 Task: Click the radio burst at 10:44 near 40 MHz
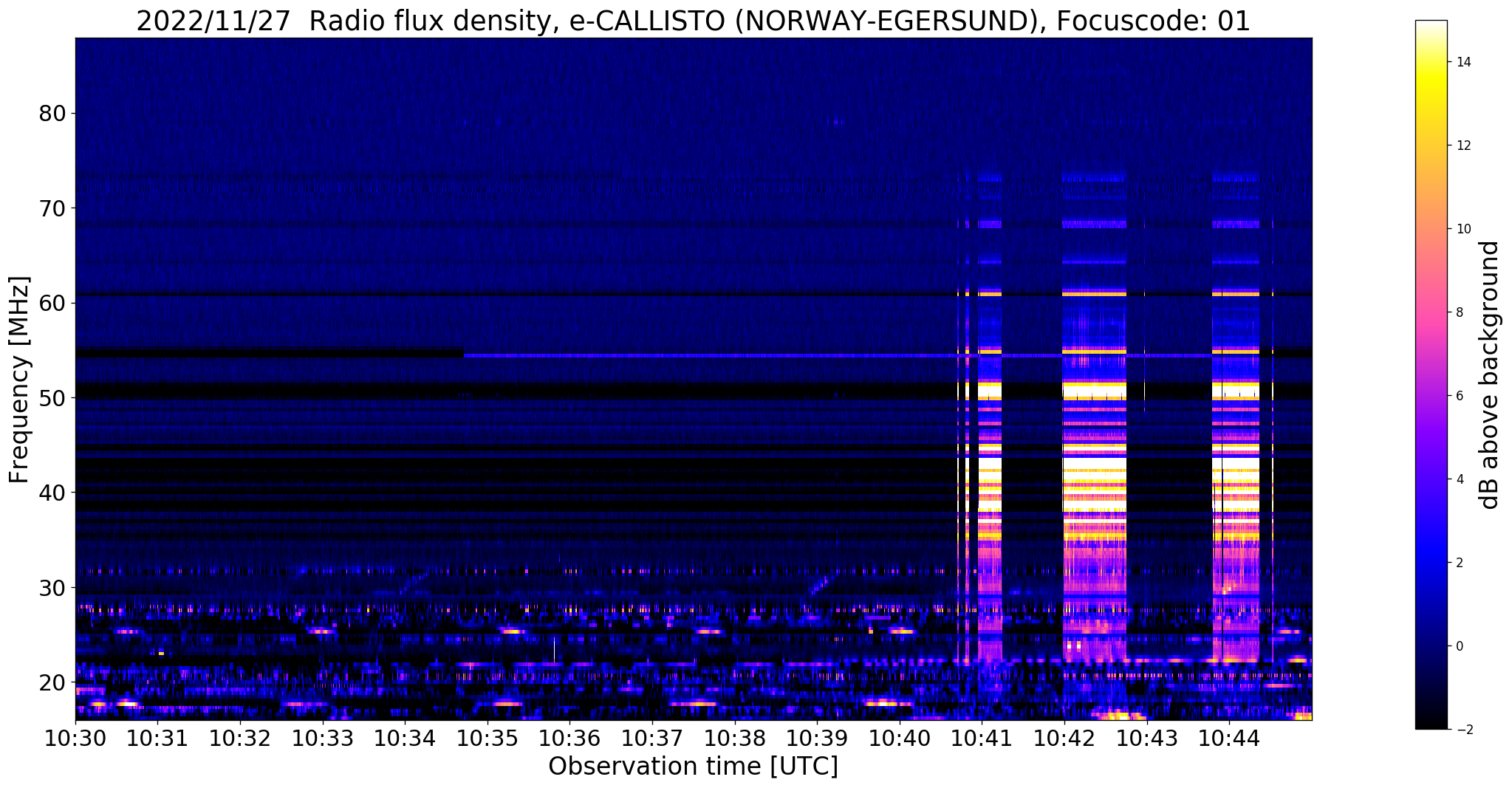(1236, 487)
